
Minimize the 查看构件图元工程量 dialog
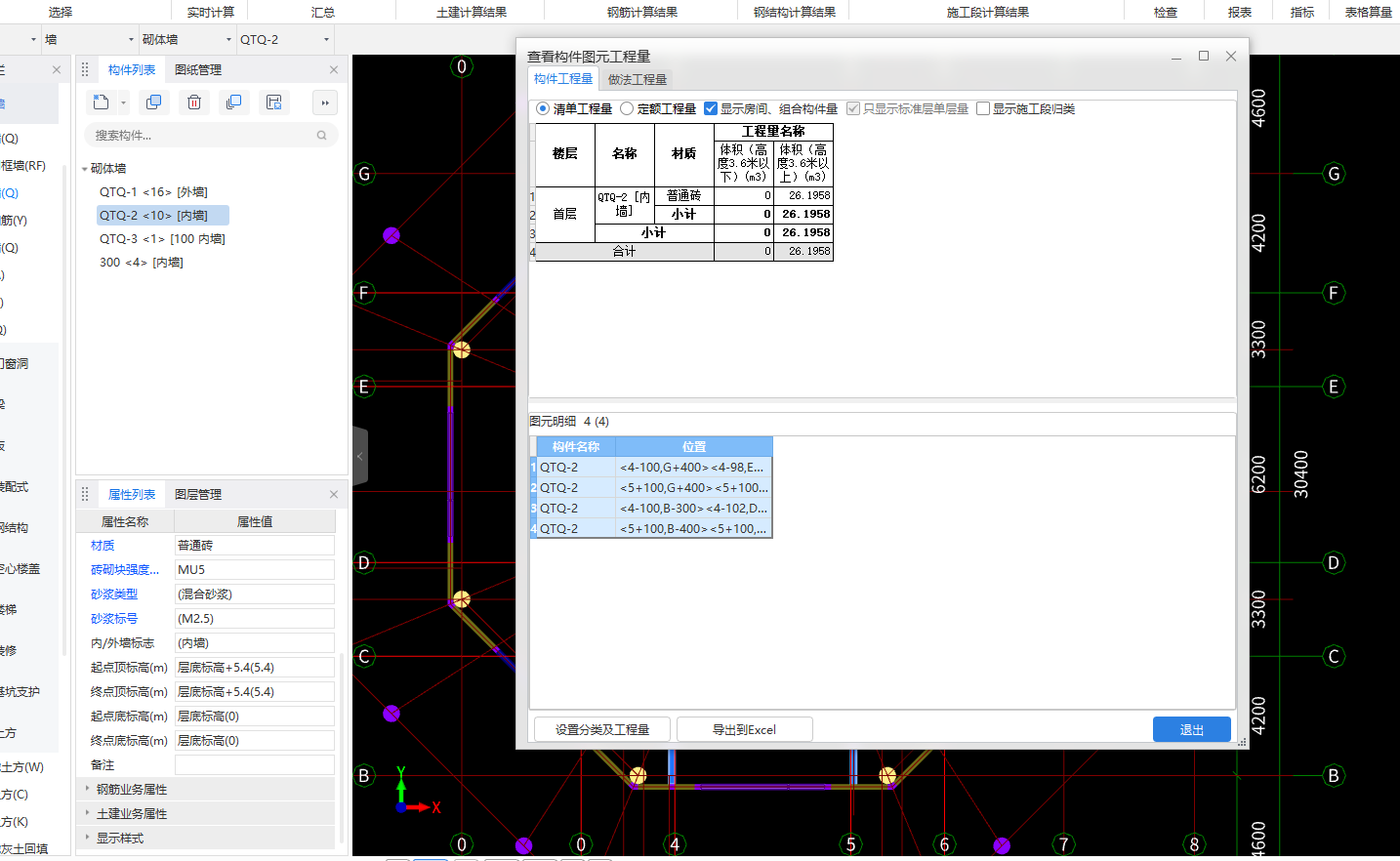(x=1176, y=57)
